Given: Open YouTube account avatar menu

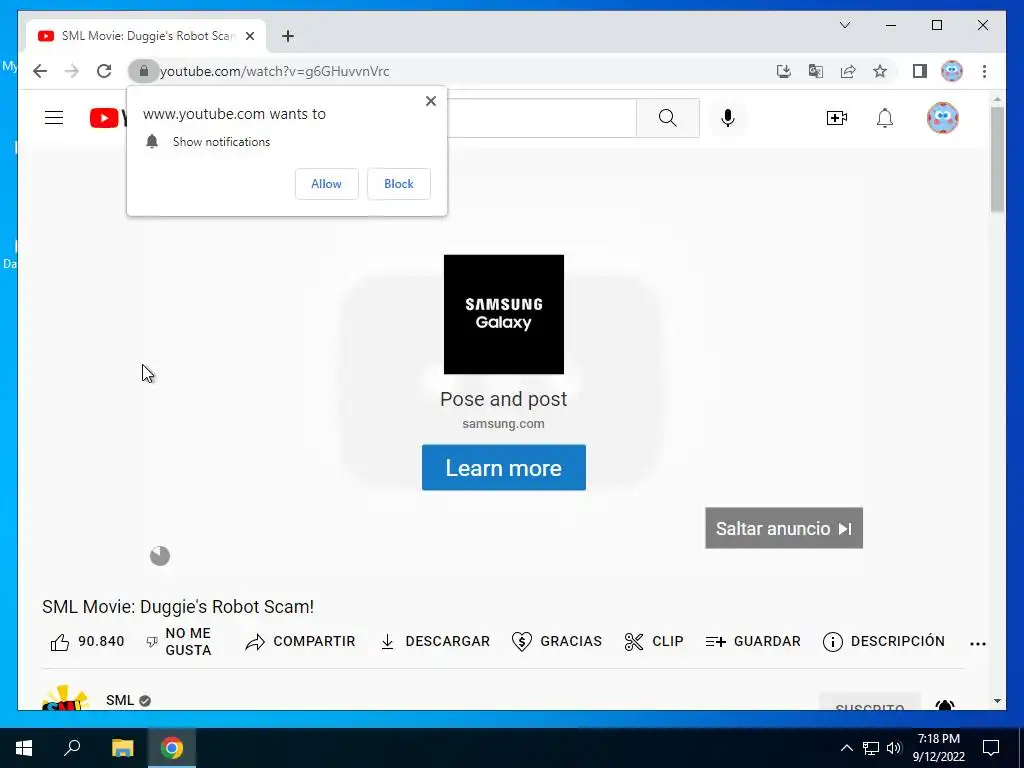Looking at the screenshot, I should tap(942, 118).
